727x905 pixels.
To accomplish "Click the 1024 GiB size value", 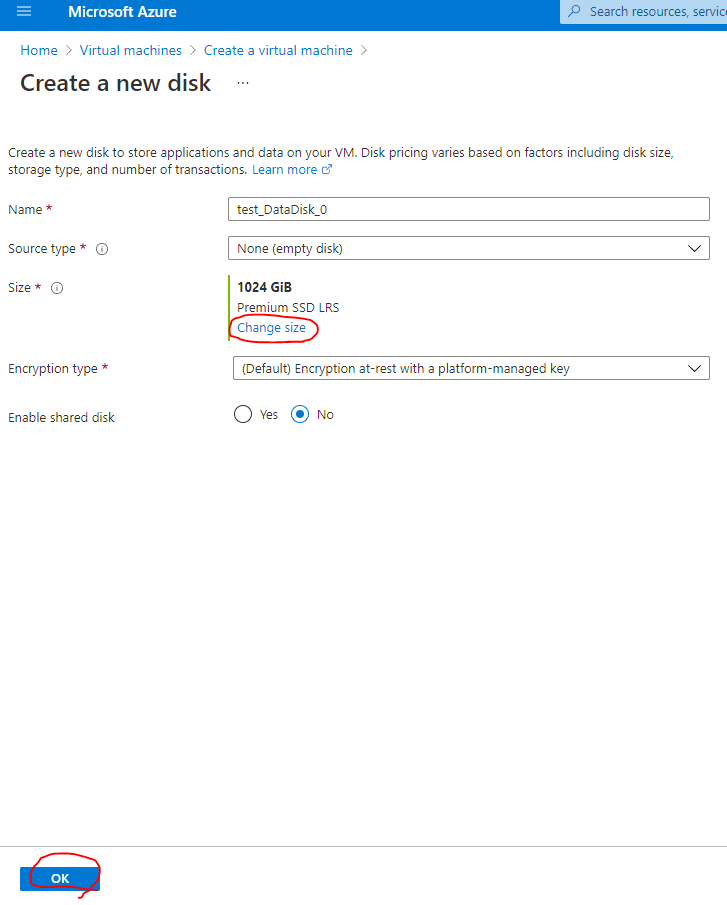I will tap(264, 287).
